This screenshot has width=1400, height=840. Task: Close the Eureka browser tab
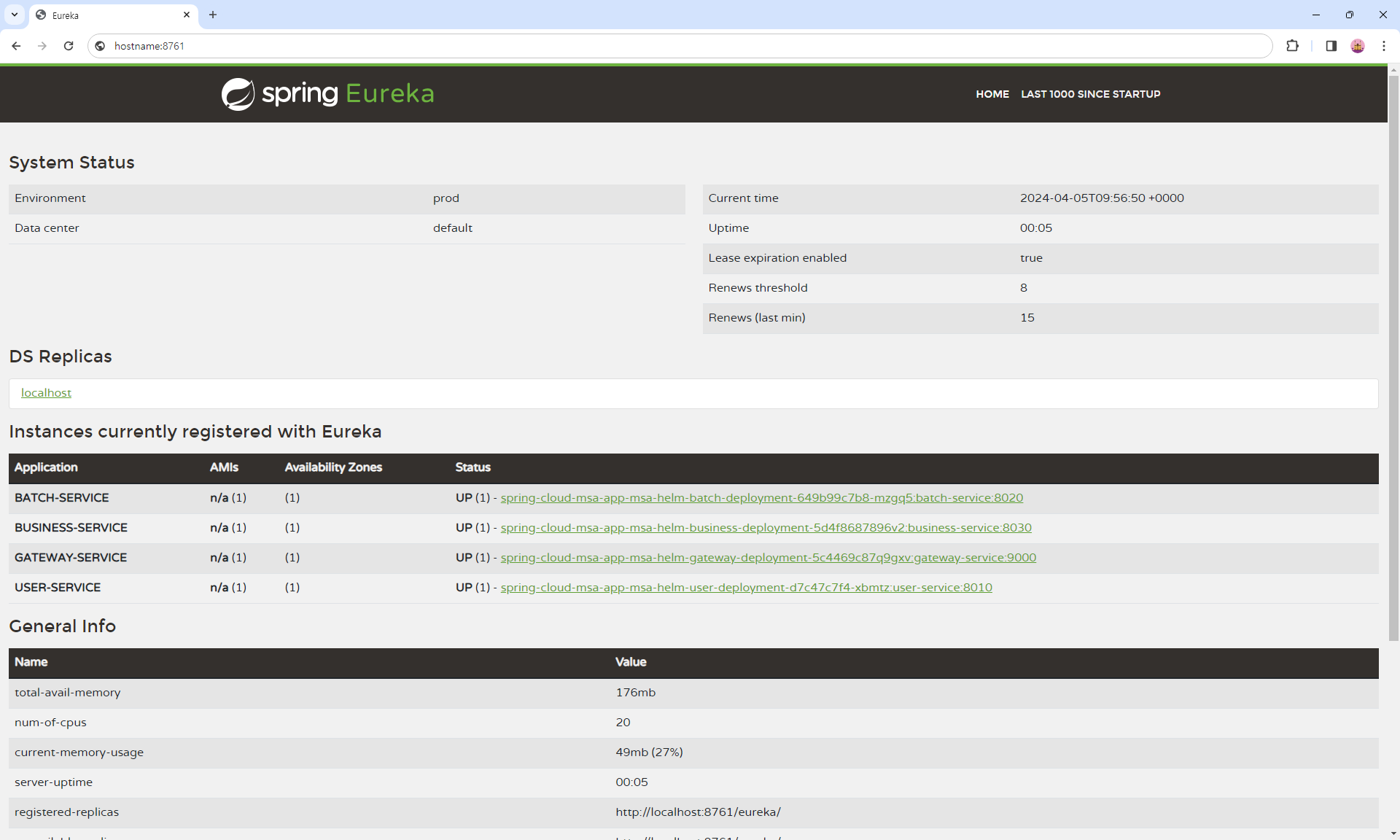(x=187, y=15)
